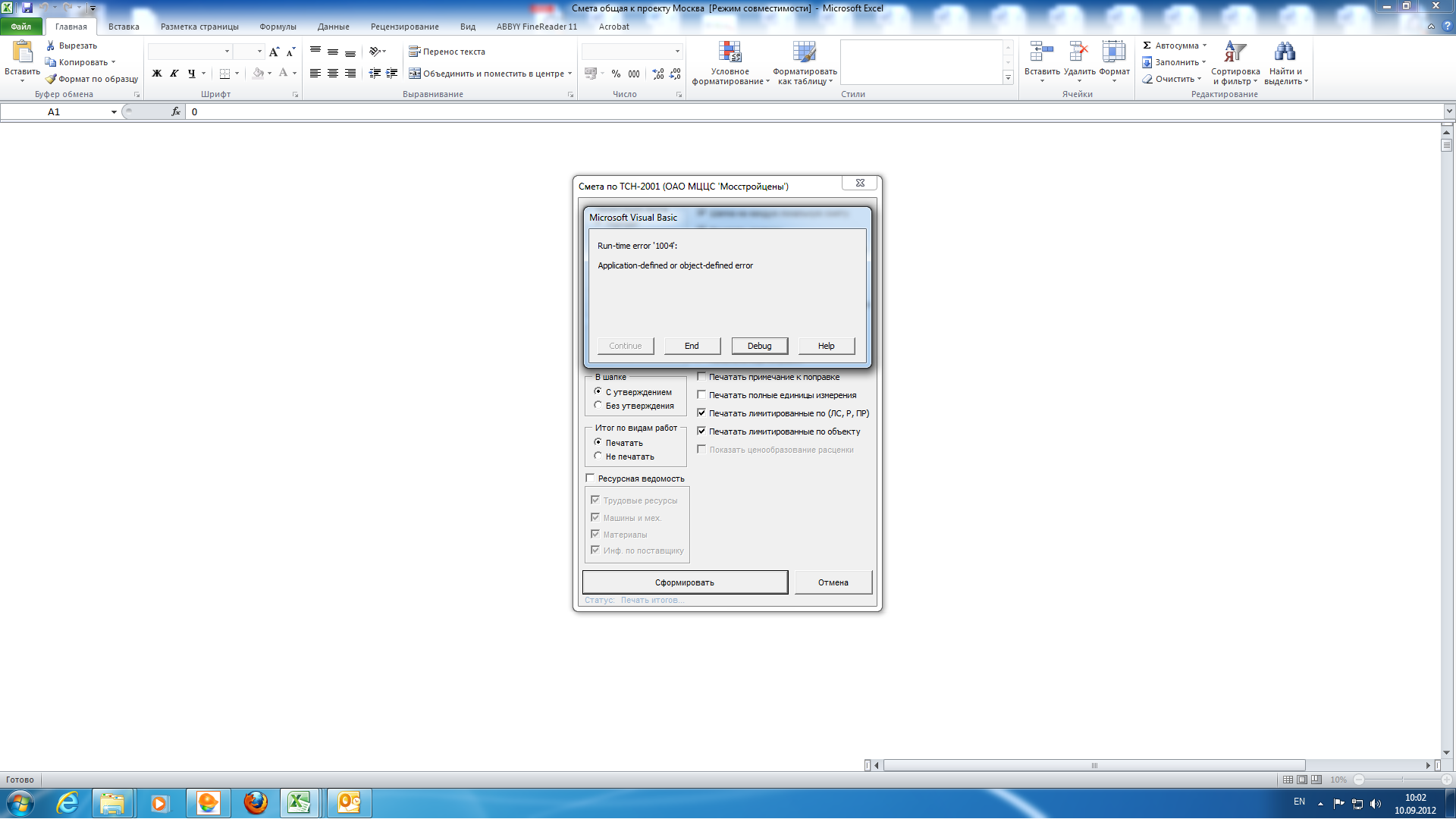Open AutoSum (Автосумма) dropdown arrow
Viewport: 1456px width, 819px height.
pos(1204,45)
